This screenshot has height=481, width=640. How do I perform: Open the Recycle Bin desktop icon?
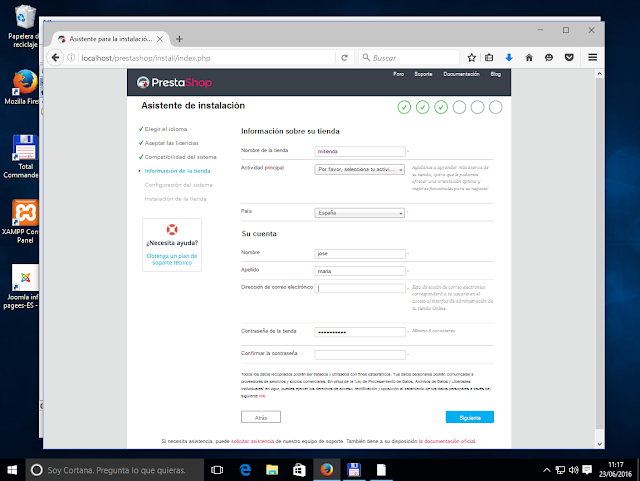[25, 26]
